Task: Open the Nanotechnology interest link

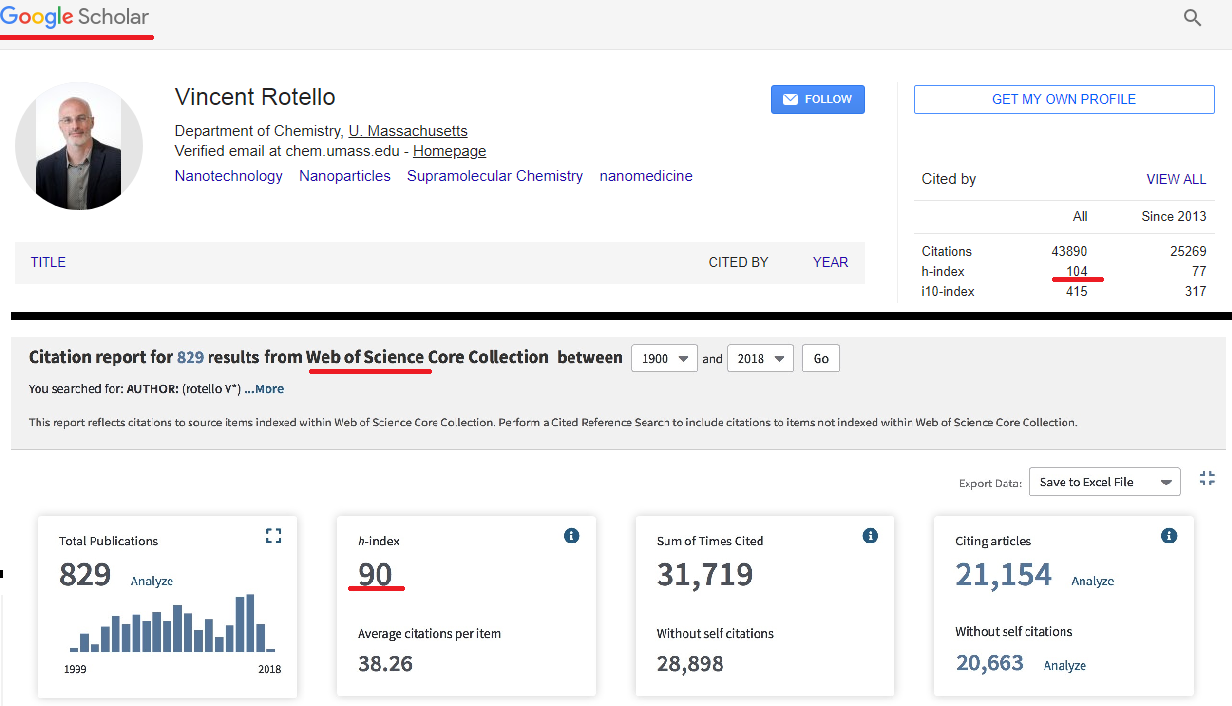Action: [x=228, y=176]
